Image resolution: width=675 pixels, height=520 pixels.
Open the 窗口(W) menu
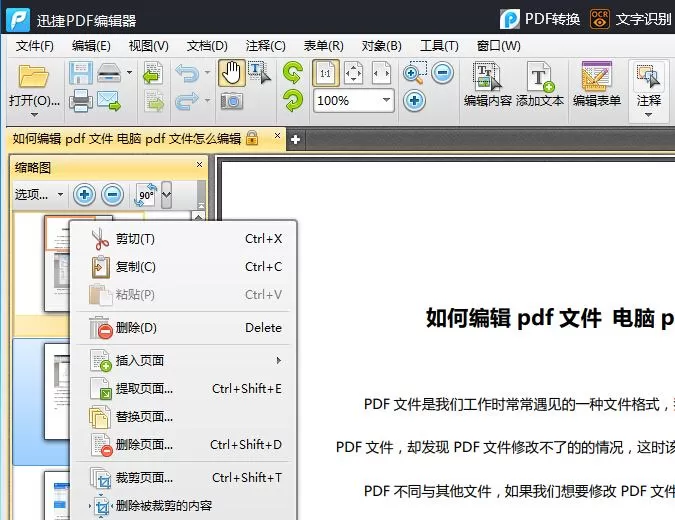tap(499, 46)
